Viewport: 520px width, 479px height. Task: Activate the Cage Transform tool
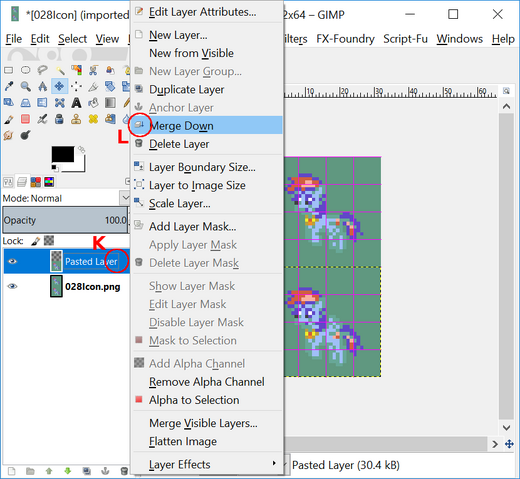pyautogui.click(x=60, y=103)
